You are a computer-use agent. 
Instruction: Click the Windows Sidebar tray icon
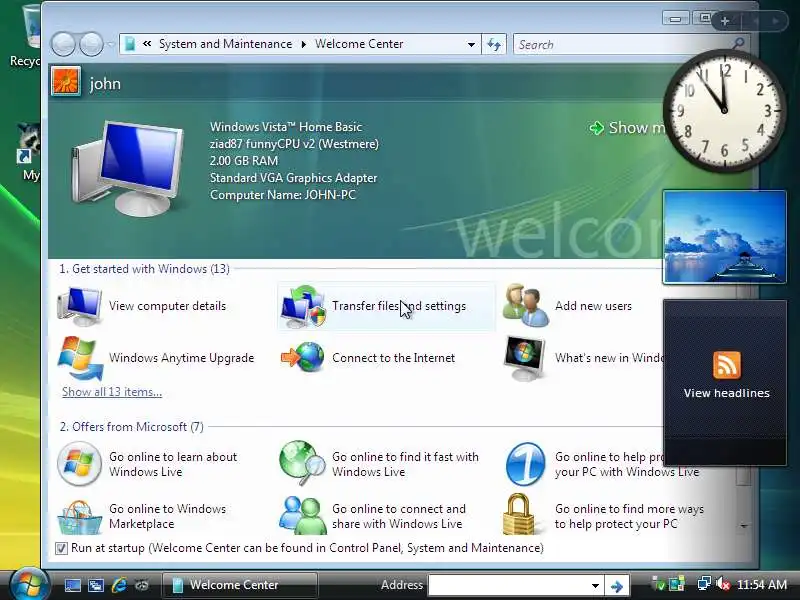point(677,584)
